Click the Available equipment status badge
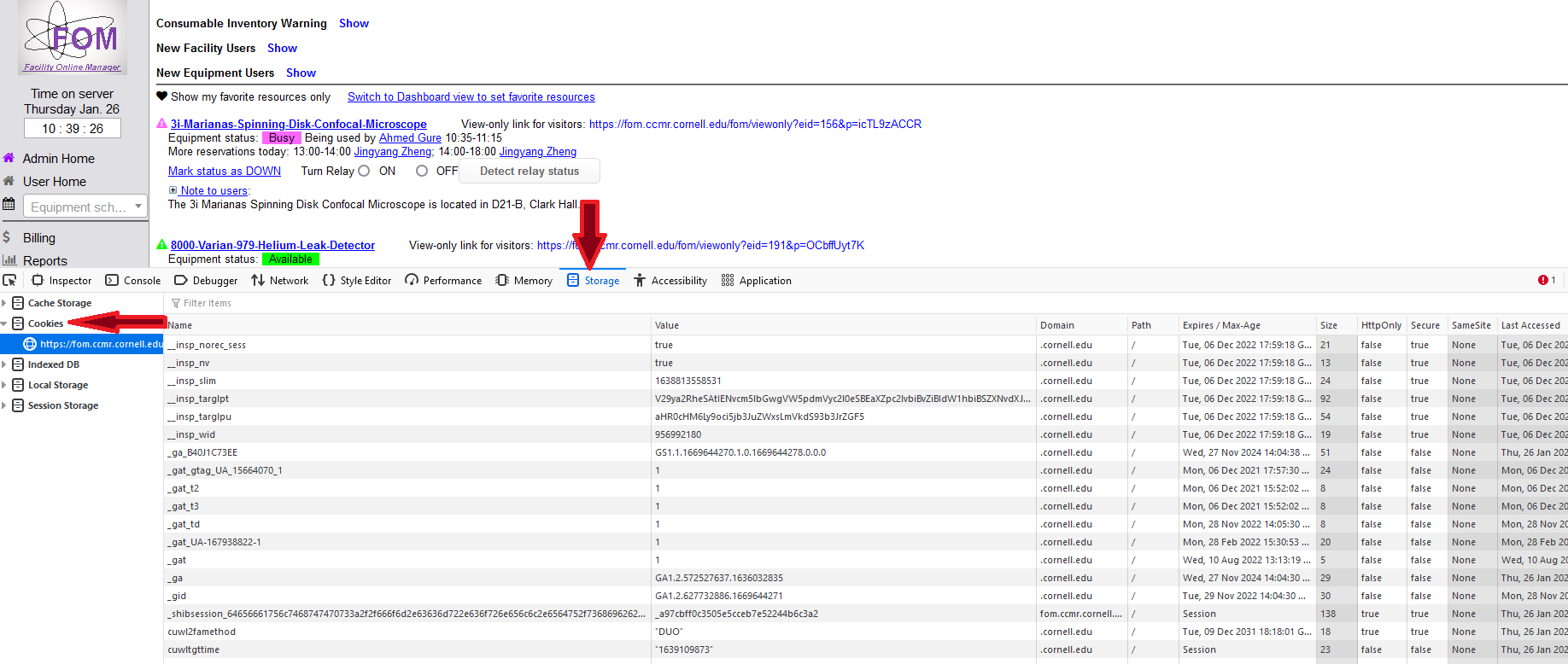Image resolution: width=1568 pixels, height=664 pixels. pos(290,259)
